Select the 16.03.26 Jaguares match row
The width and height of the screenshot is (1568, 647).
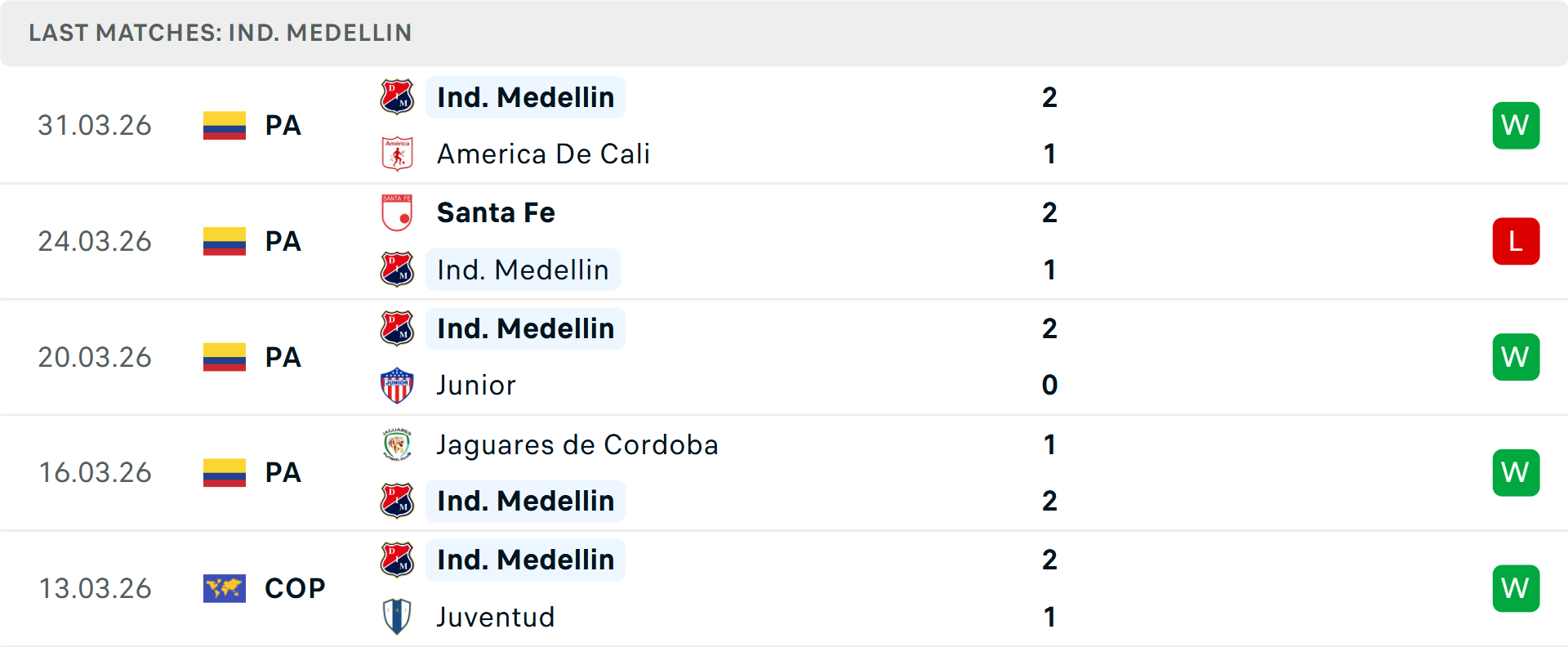[x=784, y=472]
